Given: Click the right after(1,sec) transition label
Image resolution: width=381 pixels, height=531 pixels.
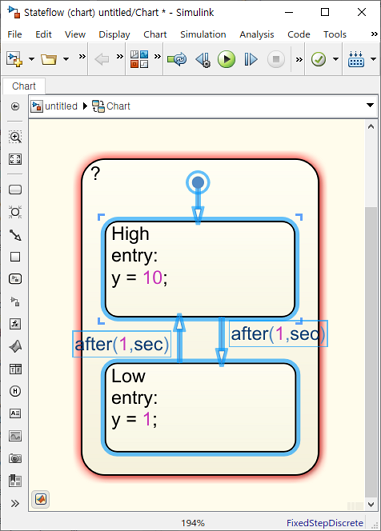Looking at the screenshot, I should [278, 334].
